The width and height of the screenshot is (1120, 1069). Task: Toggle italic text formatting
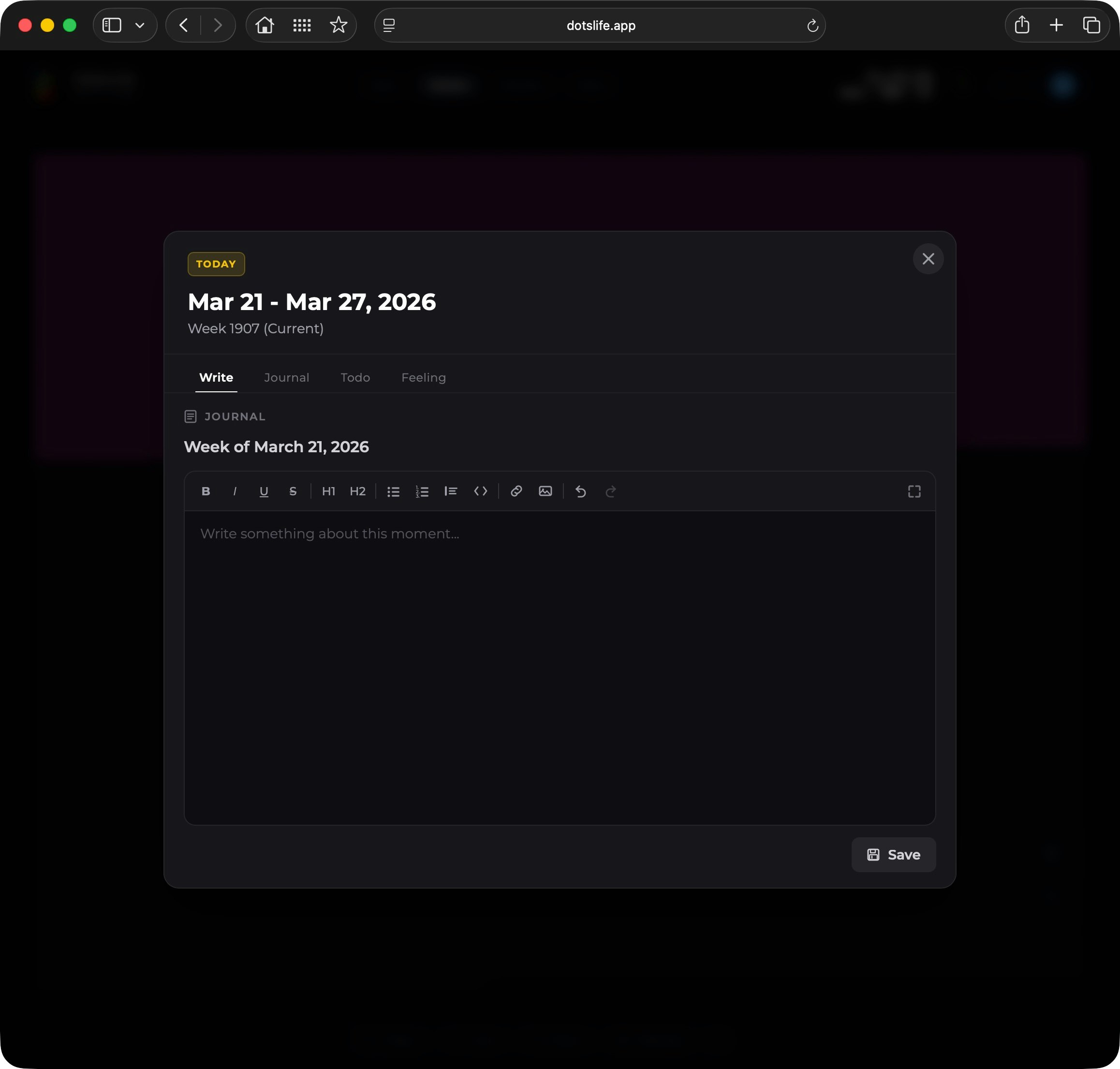[x=235, y=491]
